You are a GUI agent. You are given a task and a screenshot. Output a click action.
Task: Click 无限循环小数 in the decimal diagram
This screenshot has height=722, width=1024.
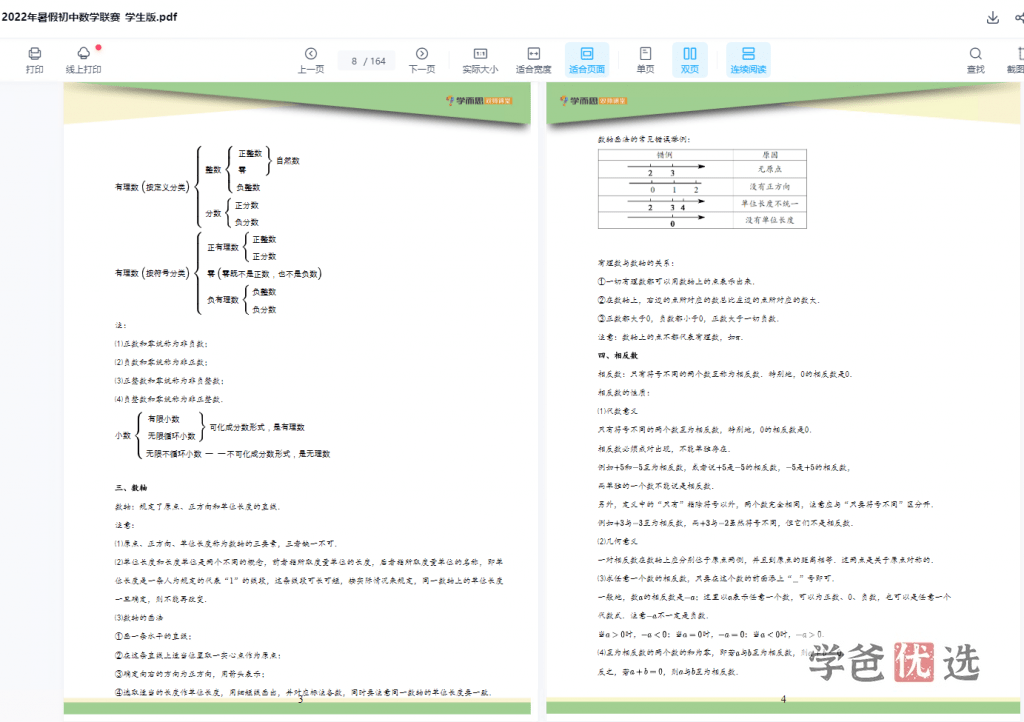coord(171,436)
